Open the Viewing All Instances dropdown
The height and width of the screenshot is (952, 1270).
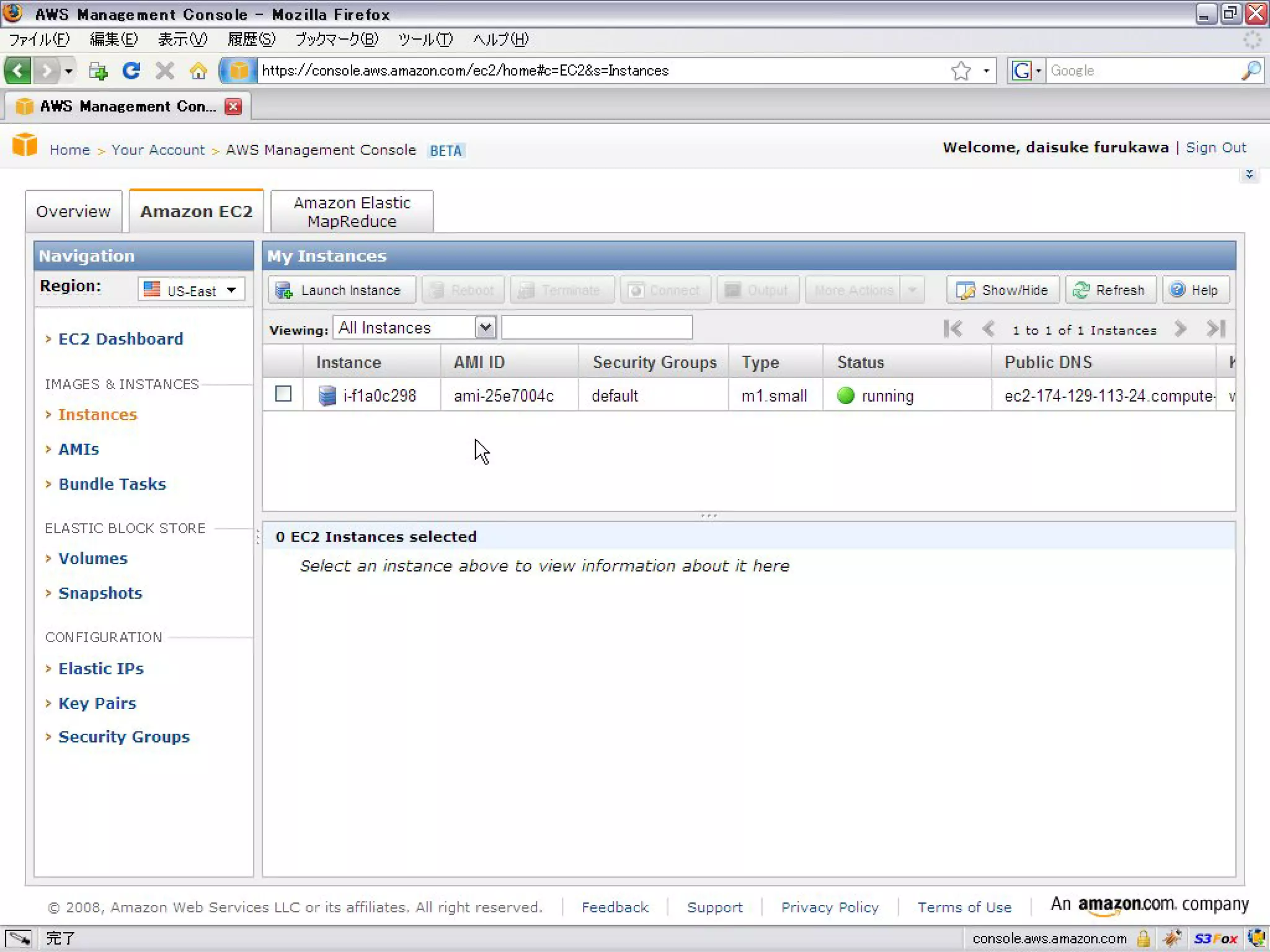(414, 328)
